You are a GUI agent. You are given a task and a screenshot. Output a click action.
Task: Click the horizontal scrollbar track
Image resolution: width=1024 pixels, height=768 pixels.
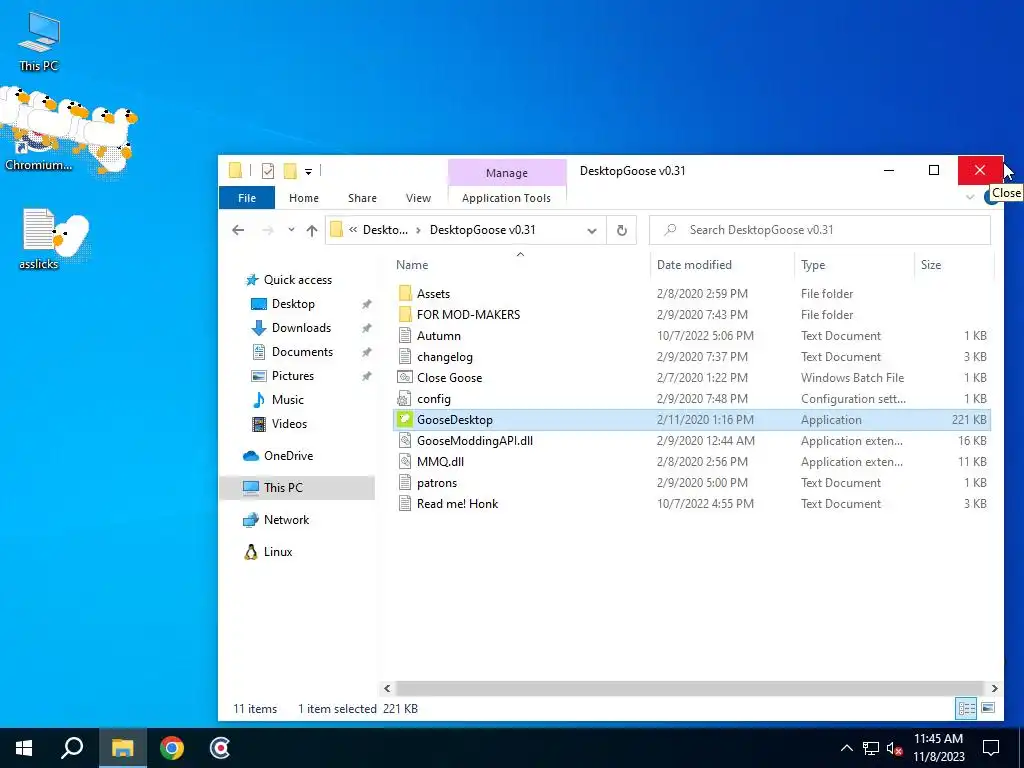click(x=690, y=688)
